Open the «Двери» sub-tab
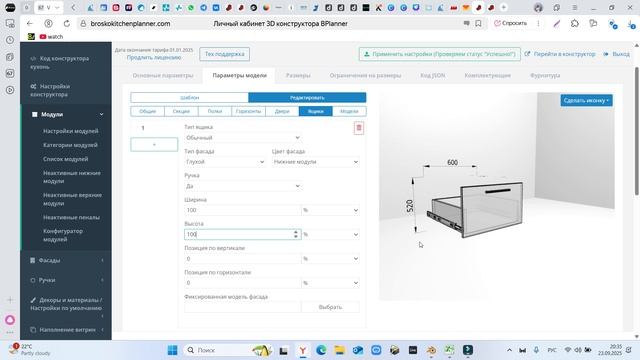Viewport: 640px width, 360px height. coord(282,111)
